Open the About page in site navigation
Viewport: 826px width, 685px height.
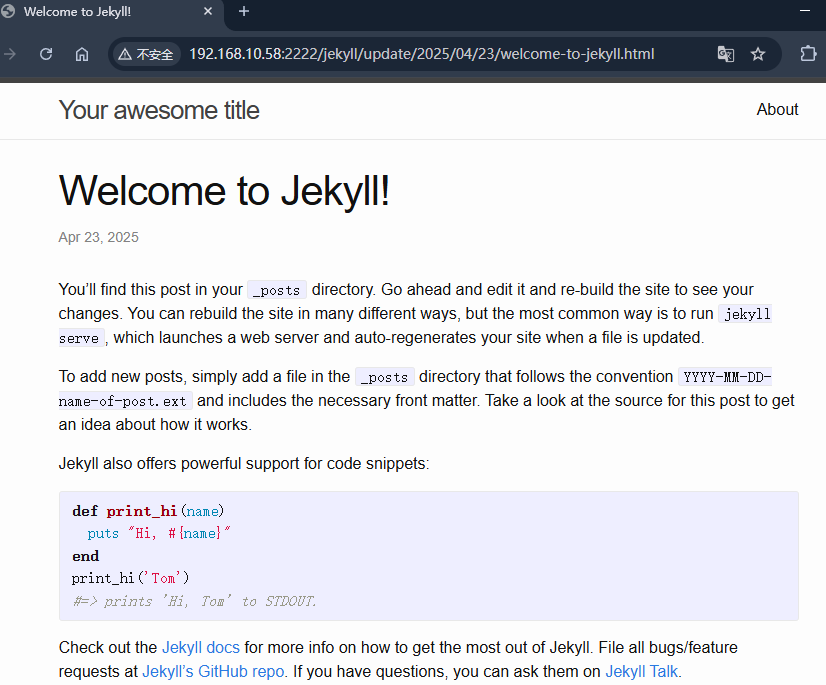(x=777, y=110)
